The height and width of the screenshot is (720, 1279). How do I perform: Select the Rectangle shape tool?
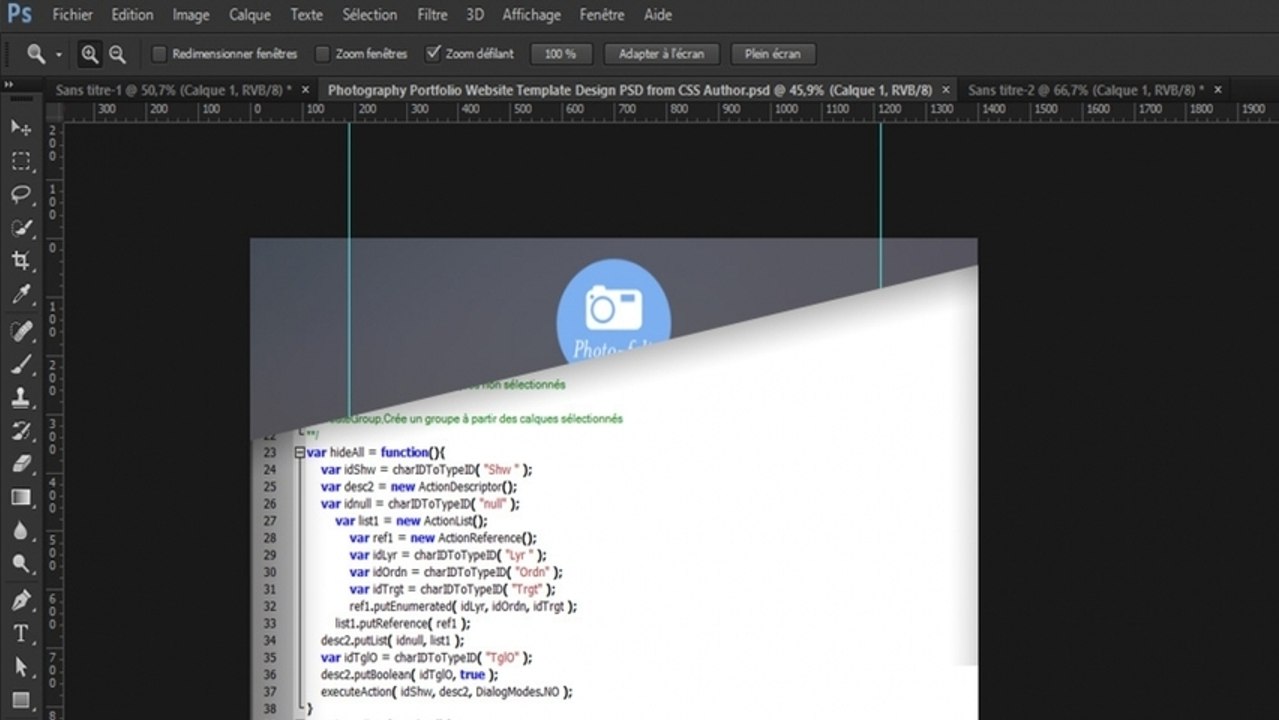21,700
